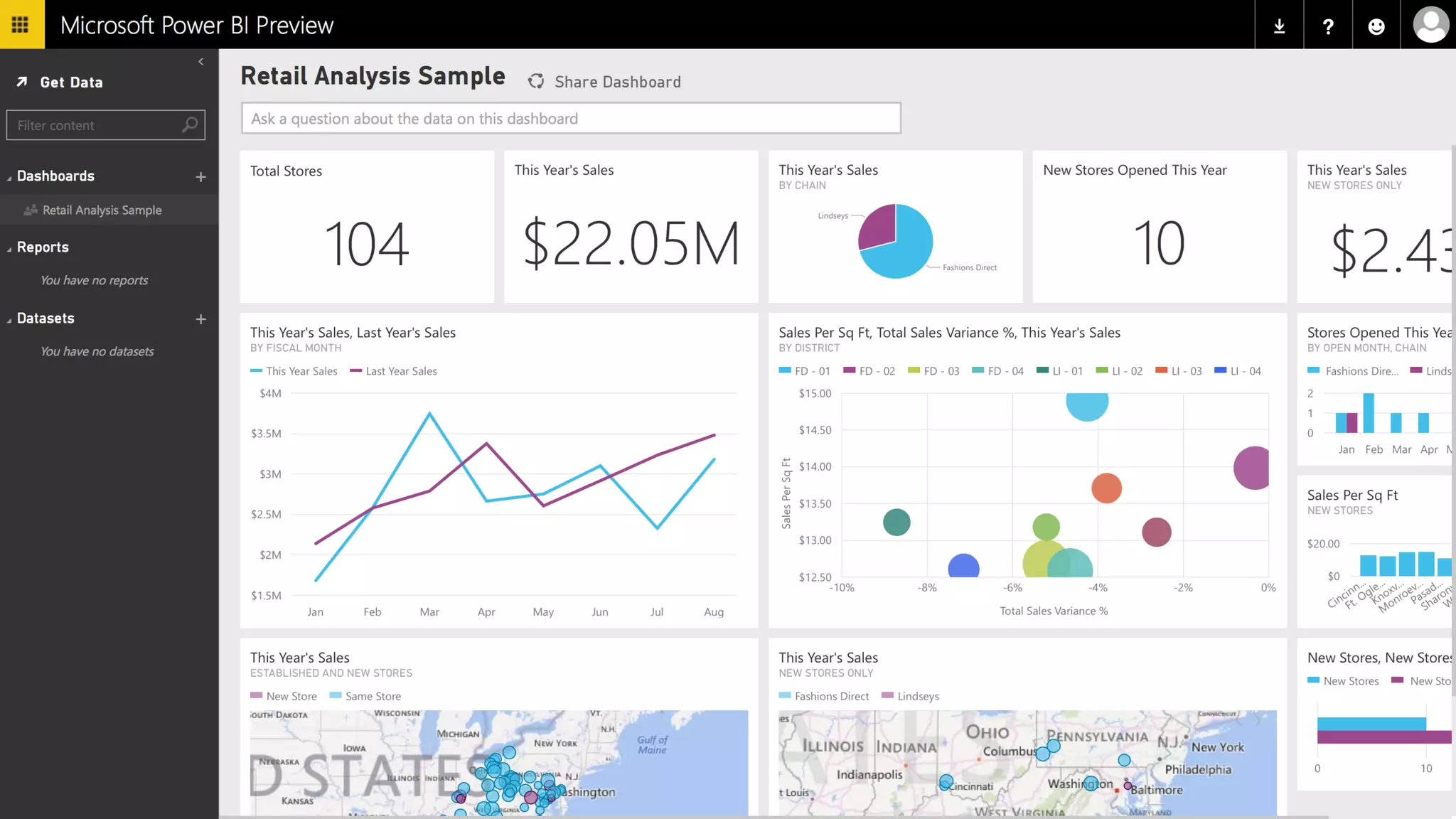This screenshot has width=1456, height=819.
Task: Click the FD - 02 legend swatch
Action: coord(849,370)
